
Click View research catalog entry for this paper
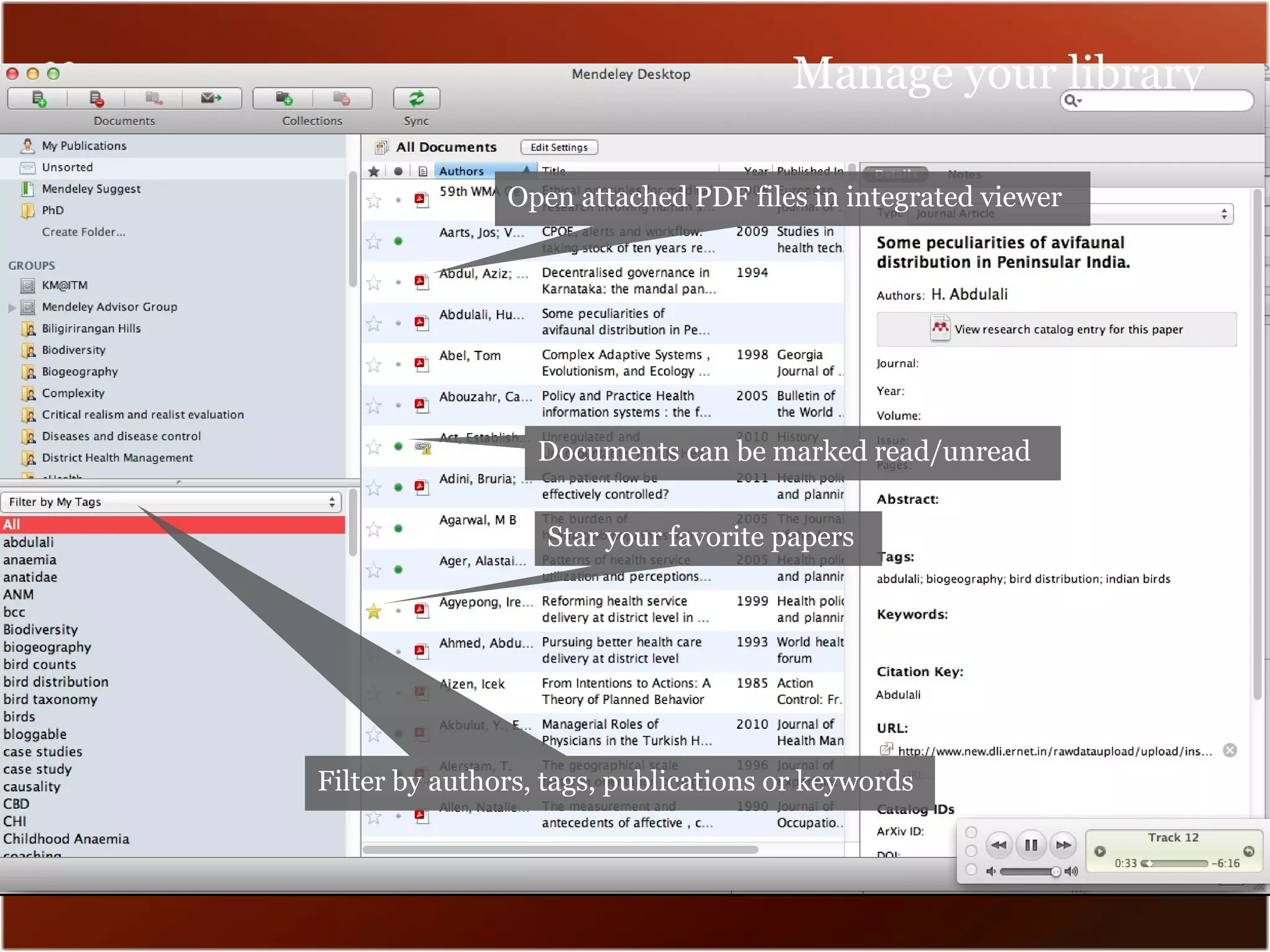(x=1056, y=329)
